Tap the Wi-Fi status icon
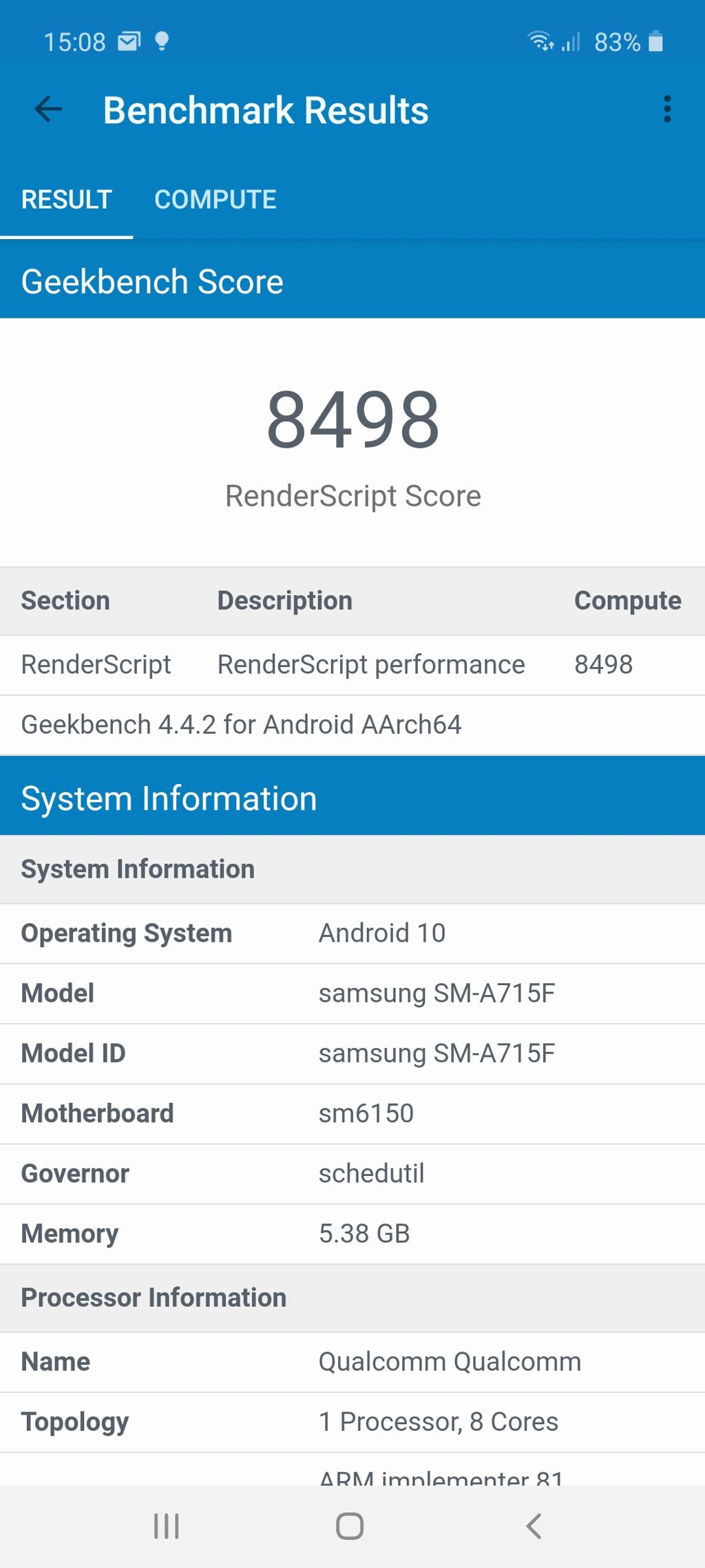The width and height of the screenshot is (705, 1568). click(540, 42)
